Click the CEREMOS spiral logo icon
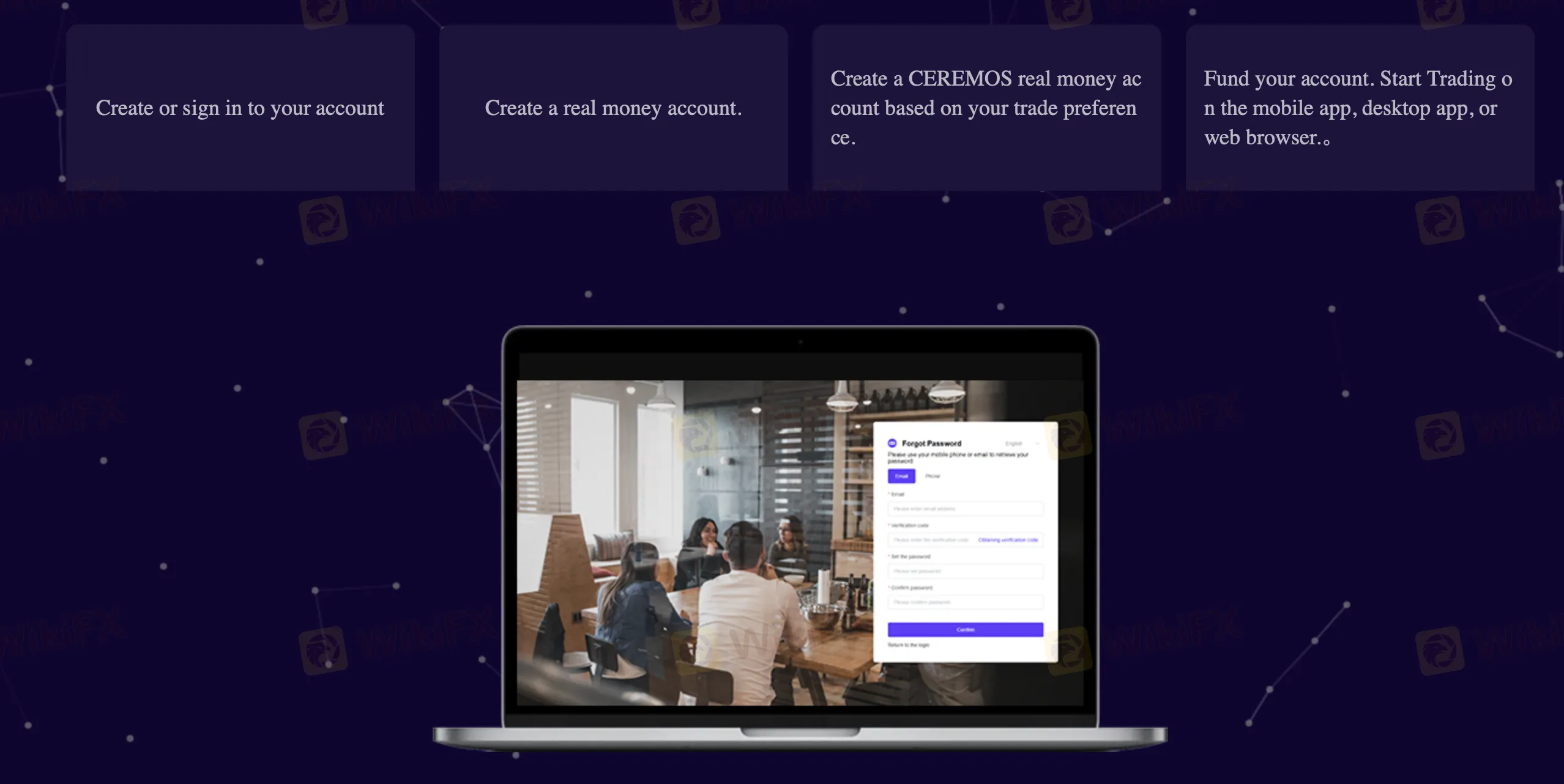The image size is (1564, 784). coord(892,443)
